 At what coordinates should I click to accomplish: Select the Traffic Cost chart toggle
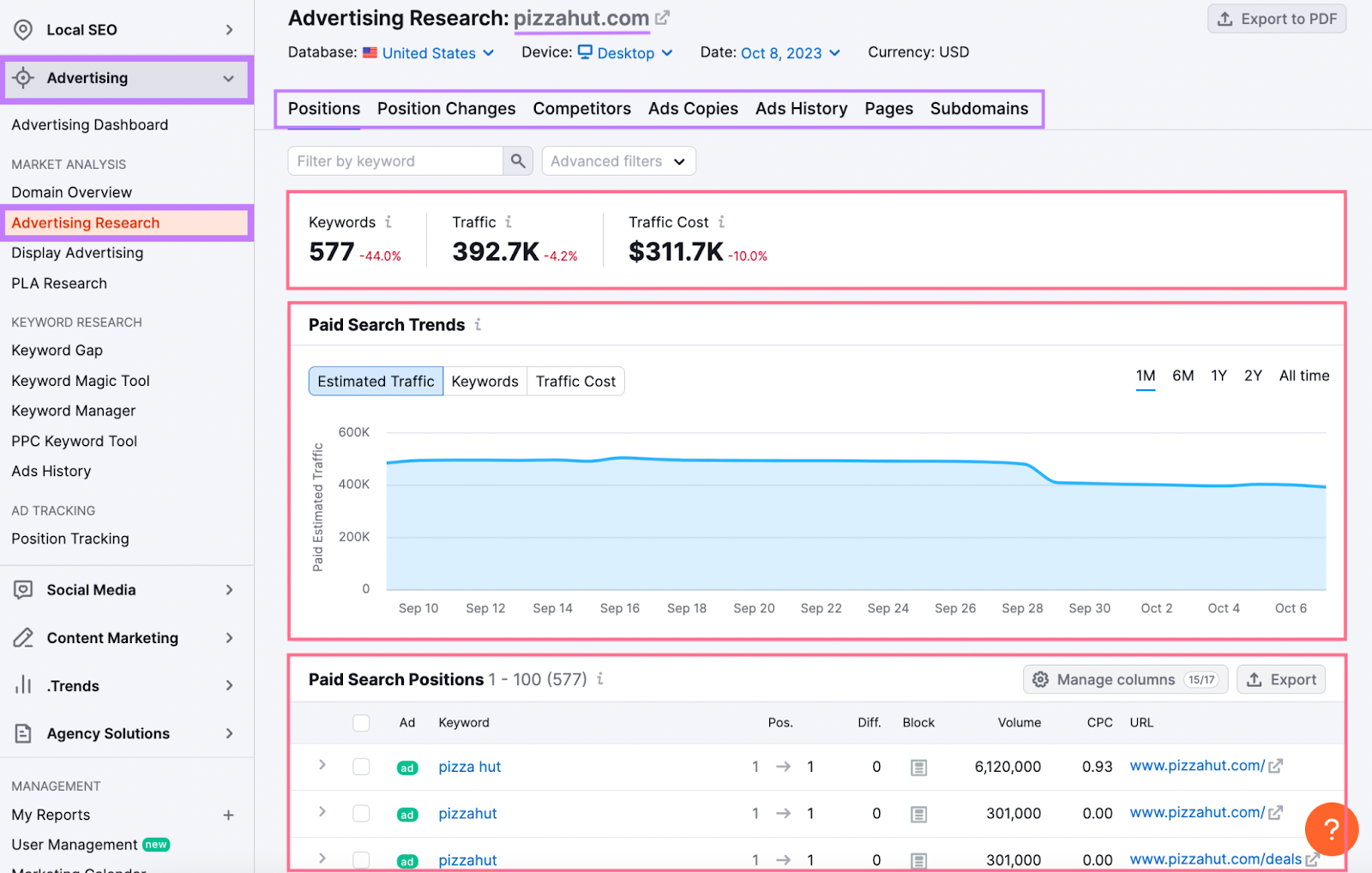click(x=575, y=382)
